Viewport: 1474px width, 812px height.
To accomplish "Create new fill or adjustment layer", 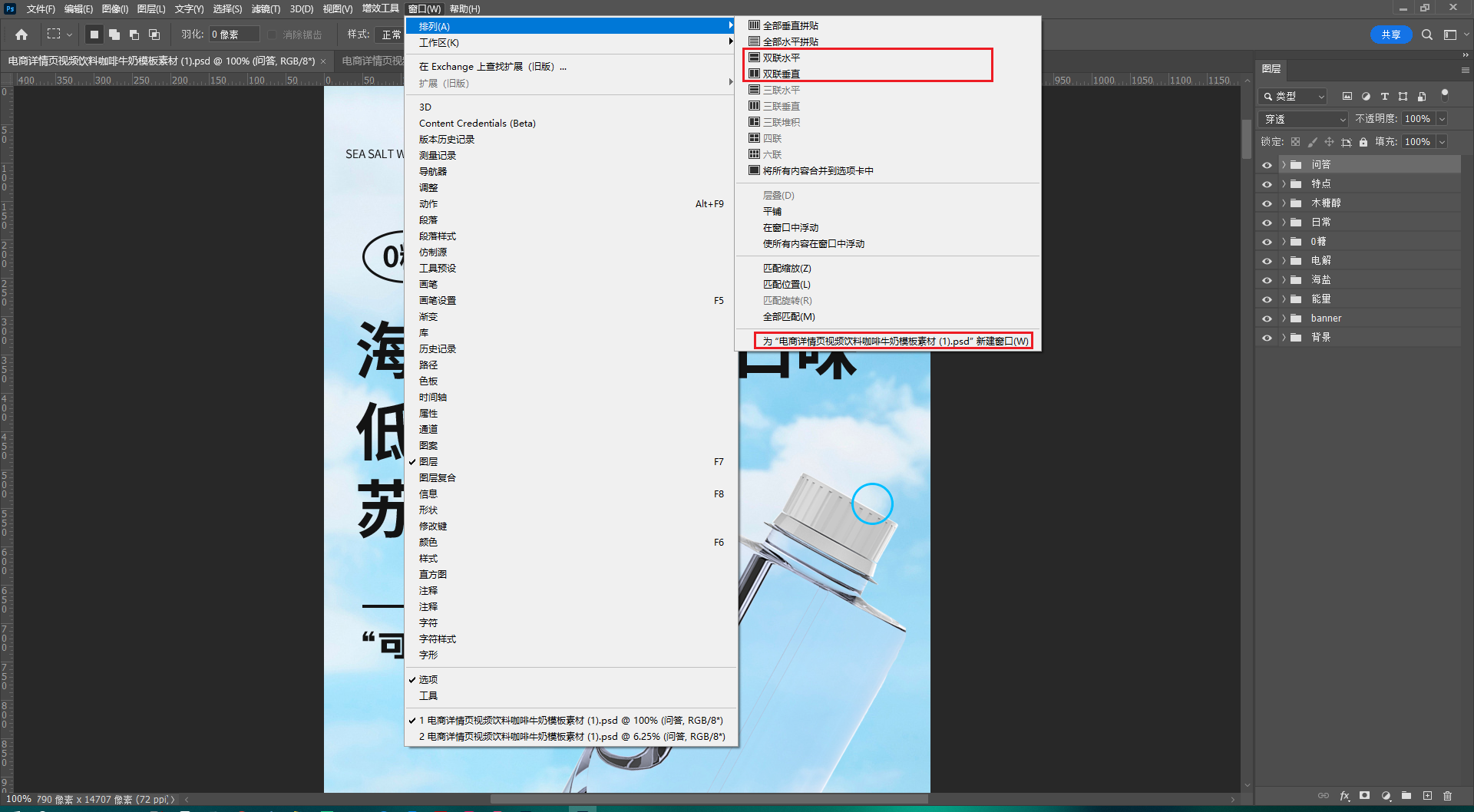I will (1386, 796).
